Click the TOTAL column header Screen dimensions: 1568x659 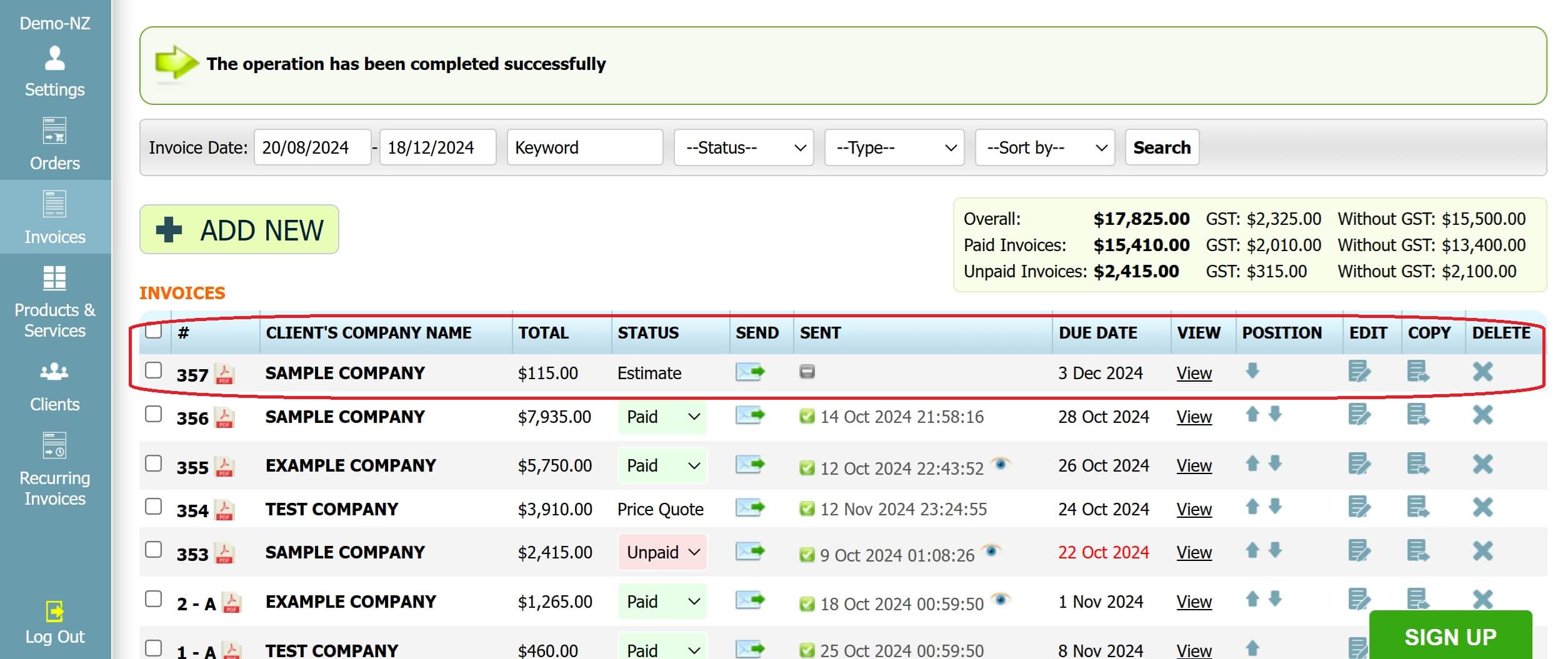(543, 332)
